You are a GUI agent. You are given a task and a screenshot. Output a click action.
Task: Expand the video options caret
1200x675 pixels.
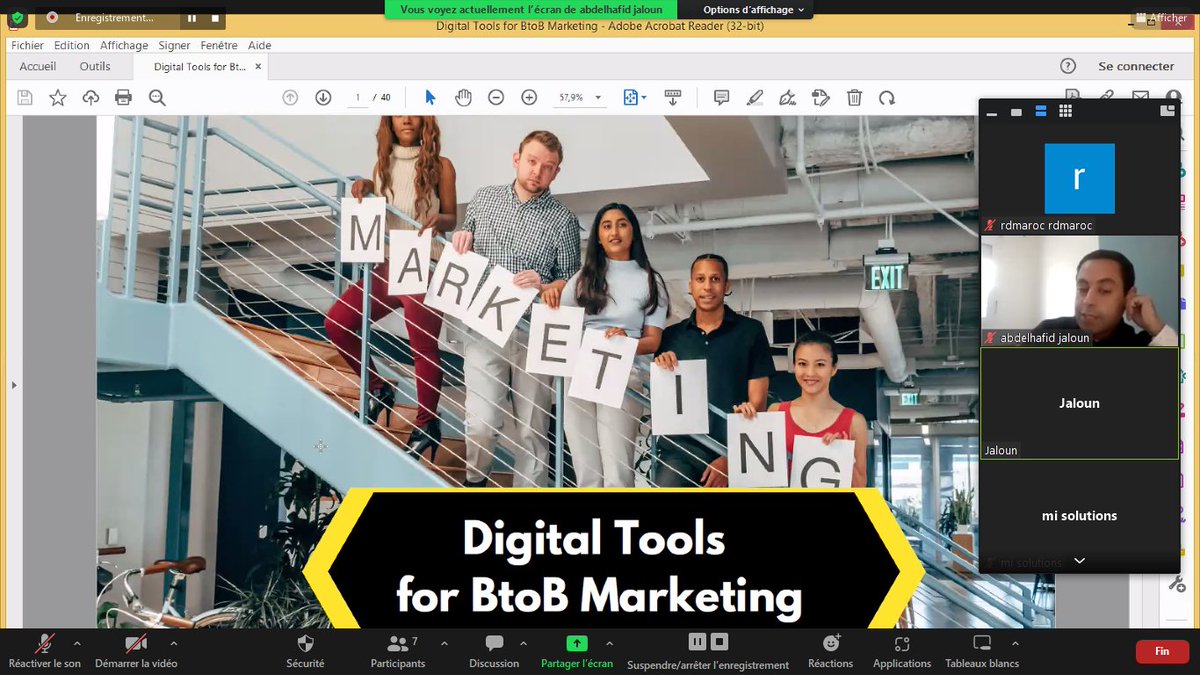coord(174,643)
